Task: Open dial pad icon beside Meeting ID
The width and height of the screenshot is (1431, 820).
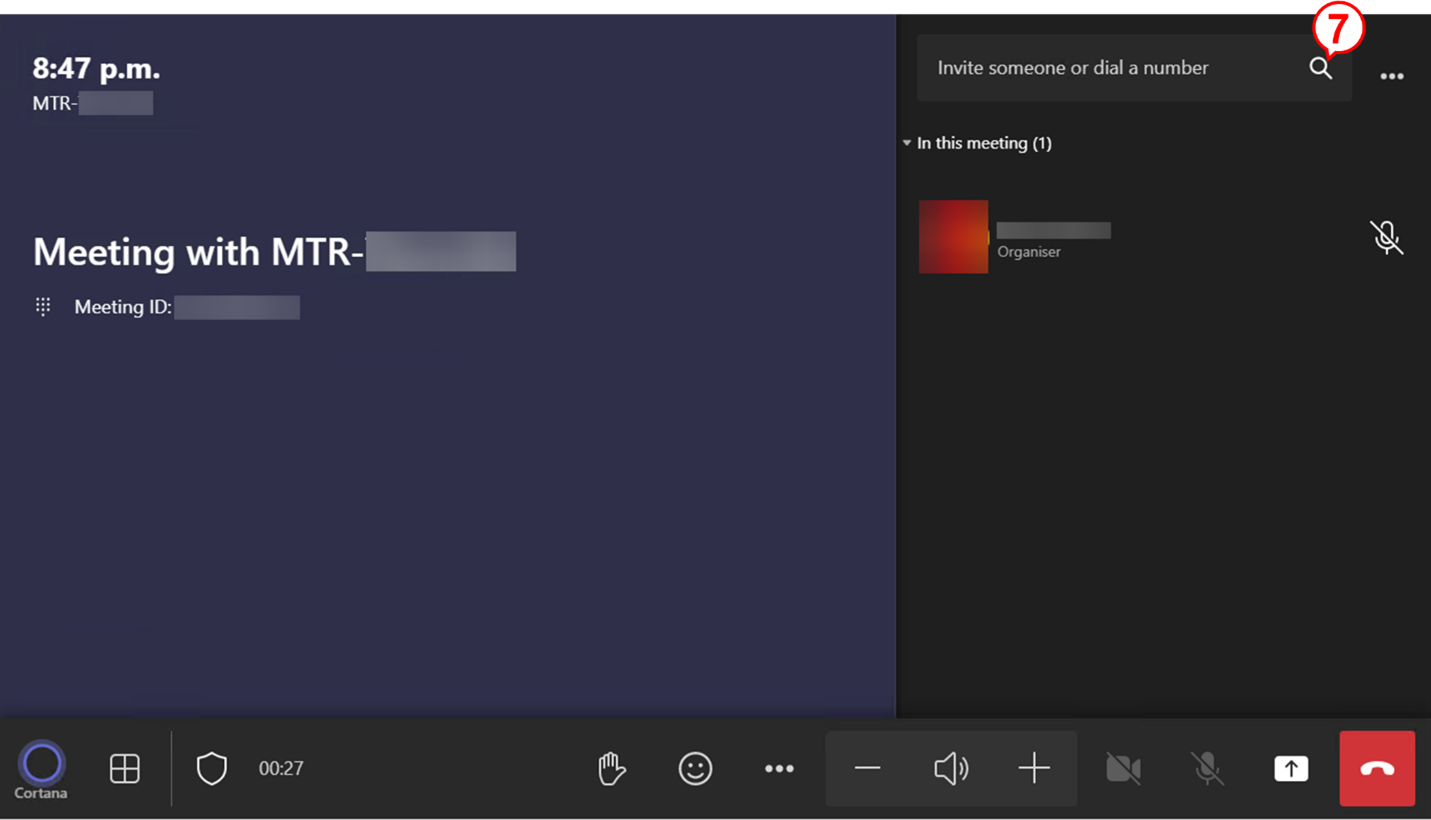Action: (x=43, y=307)
